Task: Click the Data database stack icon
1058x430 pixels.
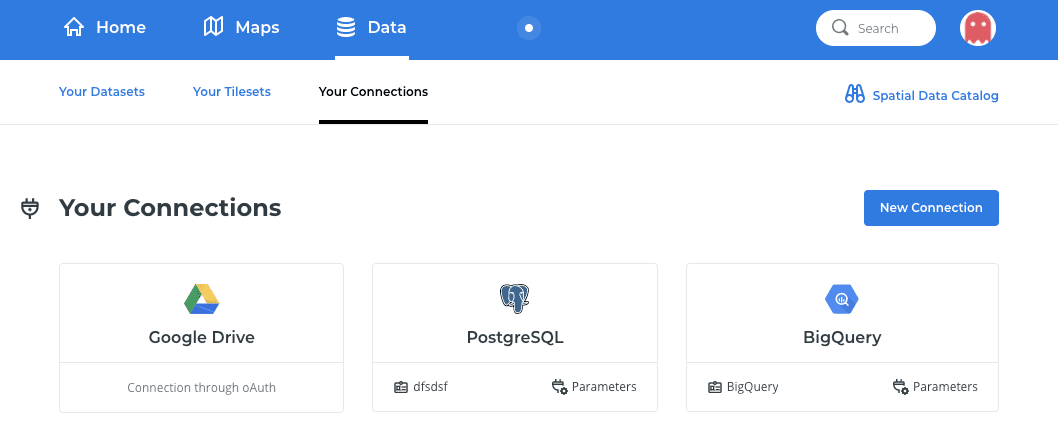Action: click(345, 28)
